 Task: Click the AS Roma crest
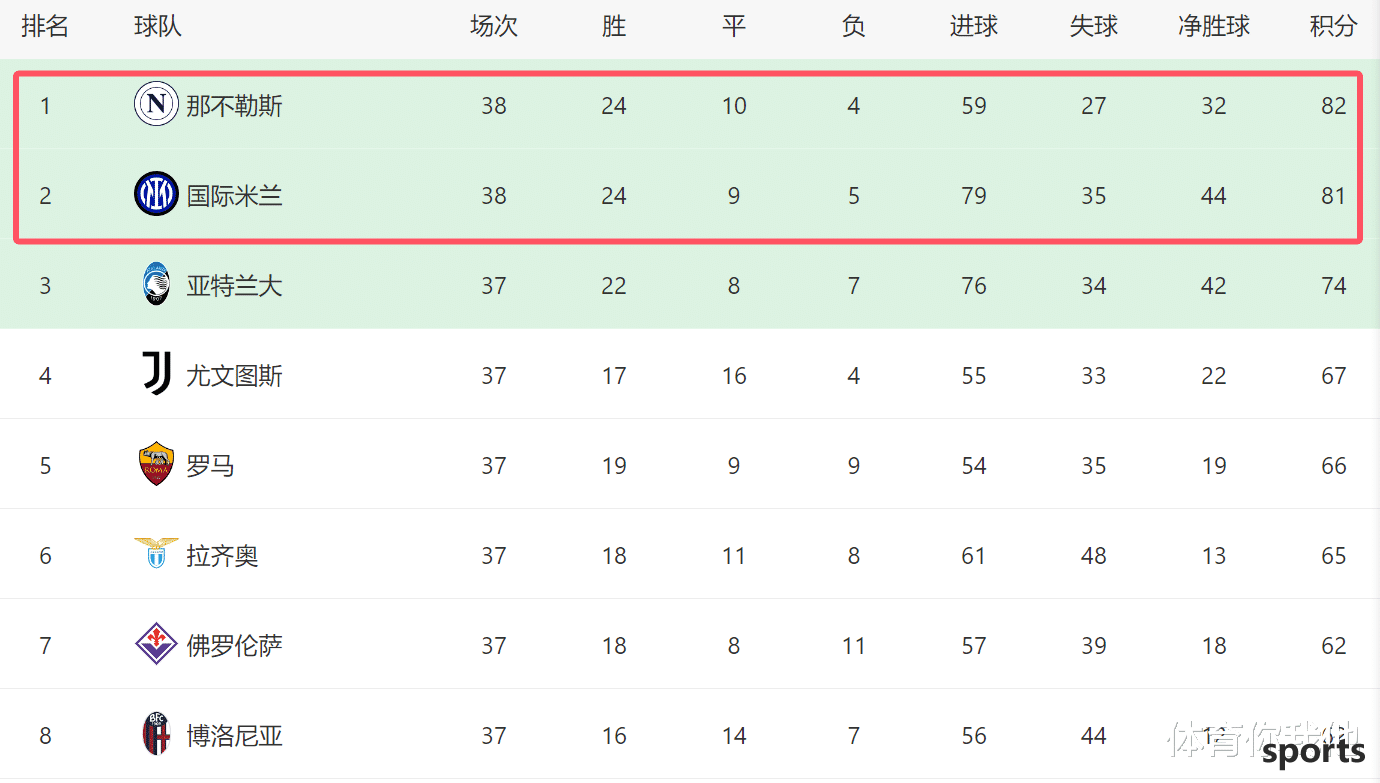(x=156, y=464)
